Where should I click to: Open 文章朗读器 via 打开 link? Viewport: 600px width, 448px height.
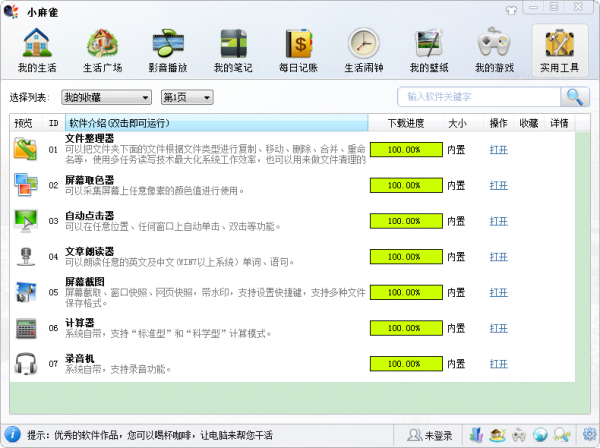coord(499,257)
